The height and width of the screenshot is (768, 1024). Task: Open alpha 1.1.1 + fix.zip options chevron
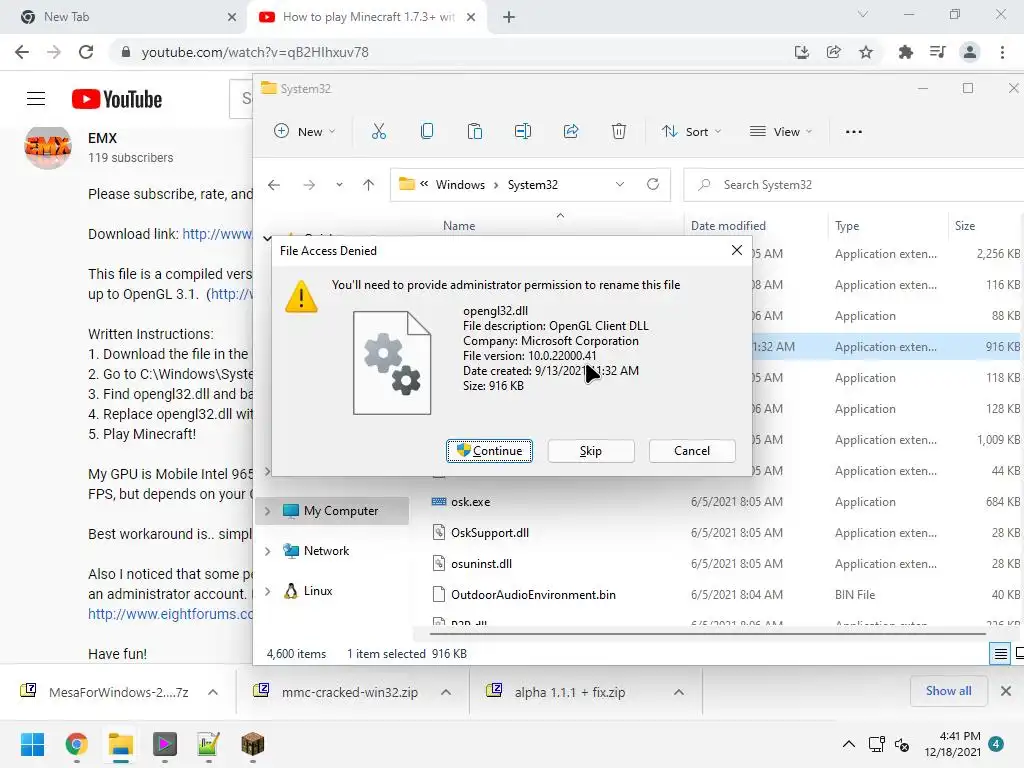coord(679,692)
